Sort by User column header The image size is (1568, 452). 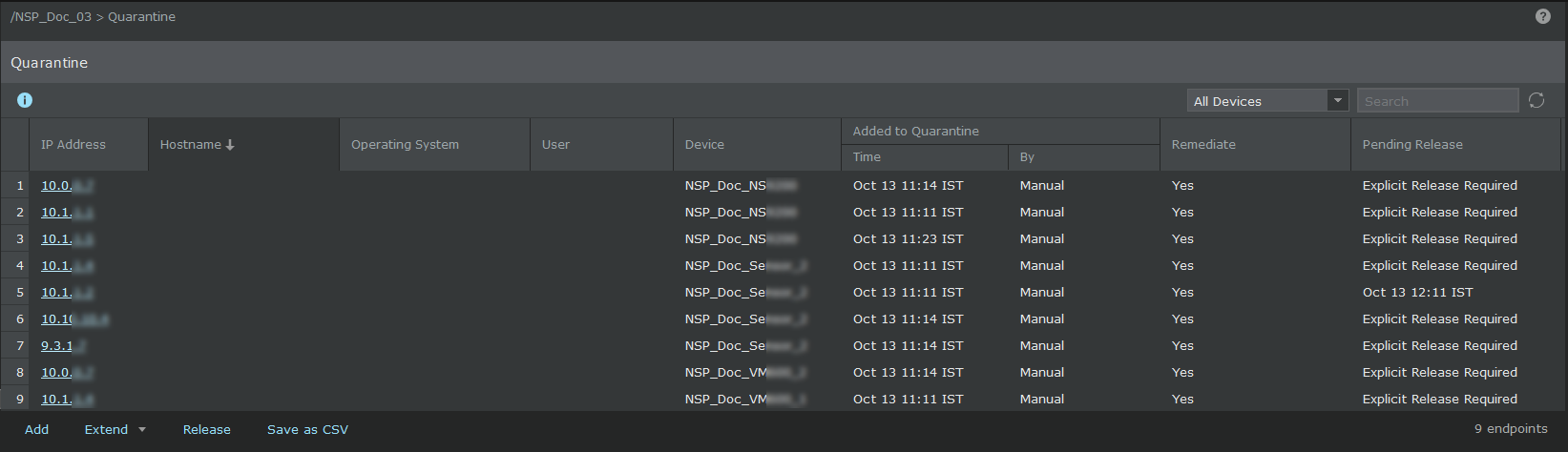[555, 145]
